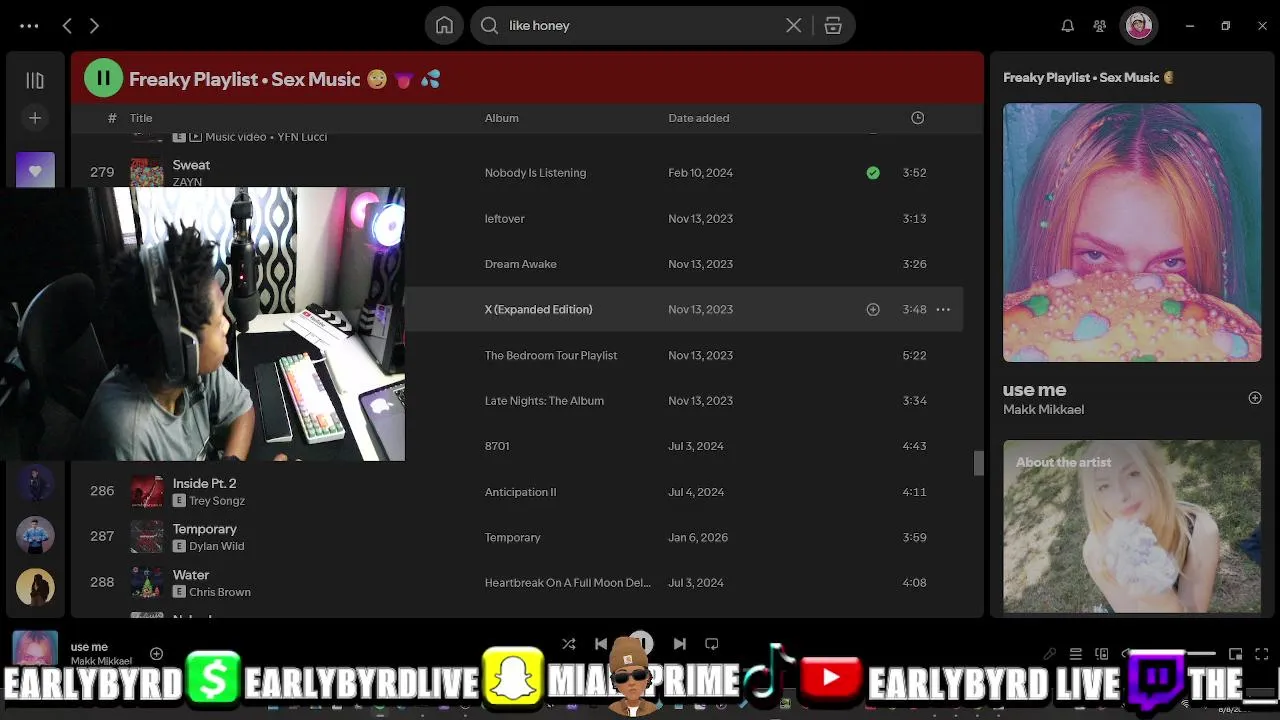Go back with the left arrow
Image resolution: width=1280 pixels, height=720 pixels.
(67, 26)
